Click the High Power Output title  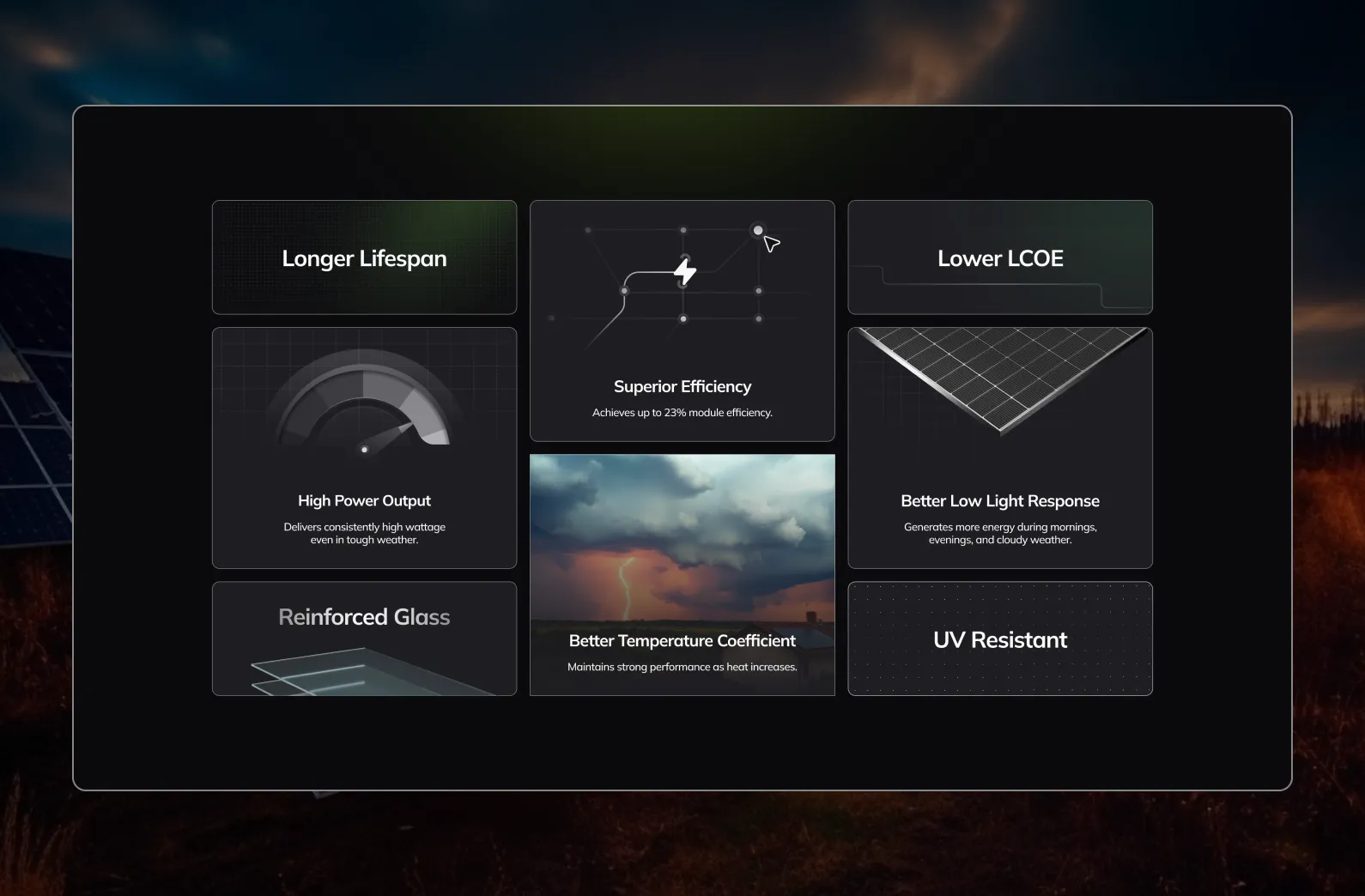pyautogui.click(x=364, y=500)
